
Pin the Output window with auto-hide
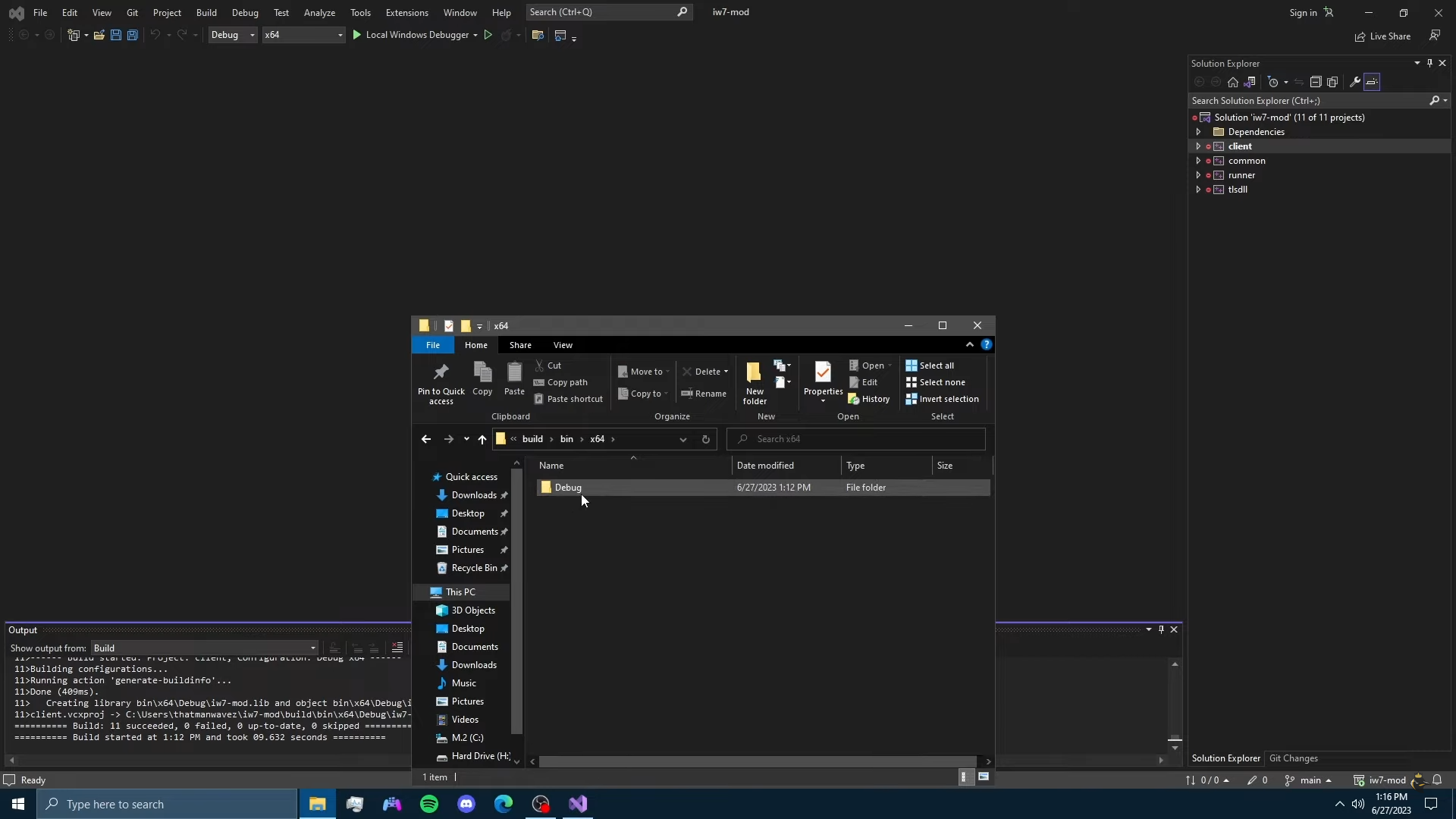pyautogui.click(x=1161, y=629)
